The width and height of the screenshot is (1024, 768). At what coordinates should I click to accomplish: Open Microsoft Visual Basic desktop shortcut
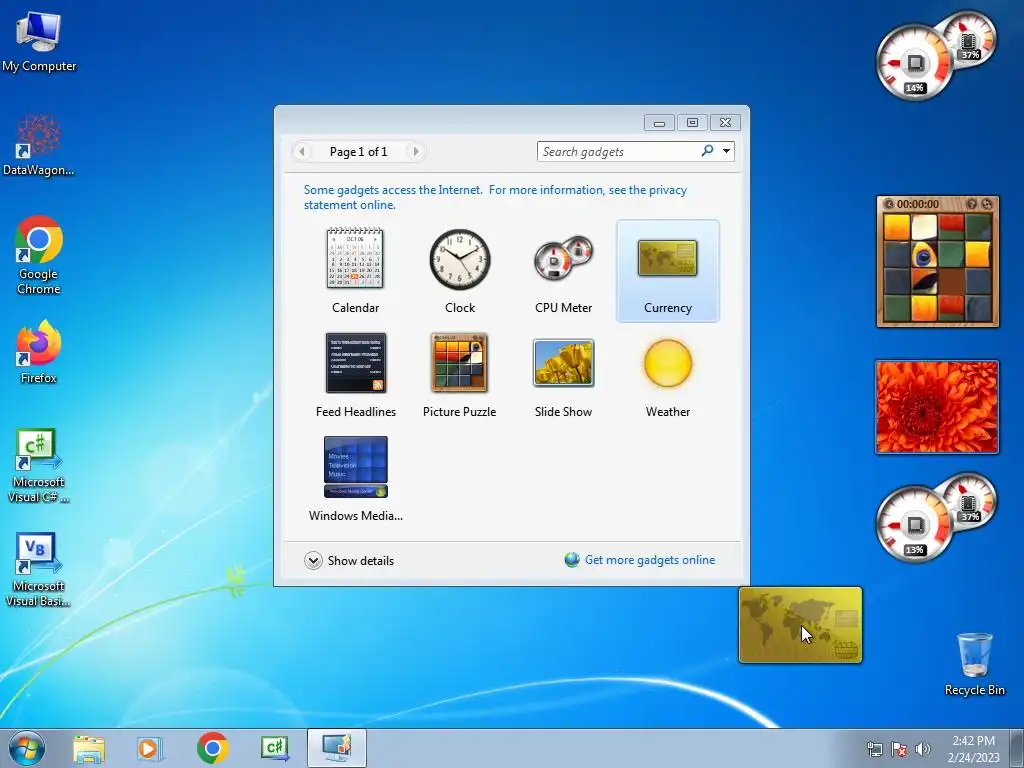[x=39, y=569]
